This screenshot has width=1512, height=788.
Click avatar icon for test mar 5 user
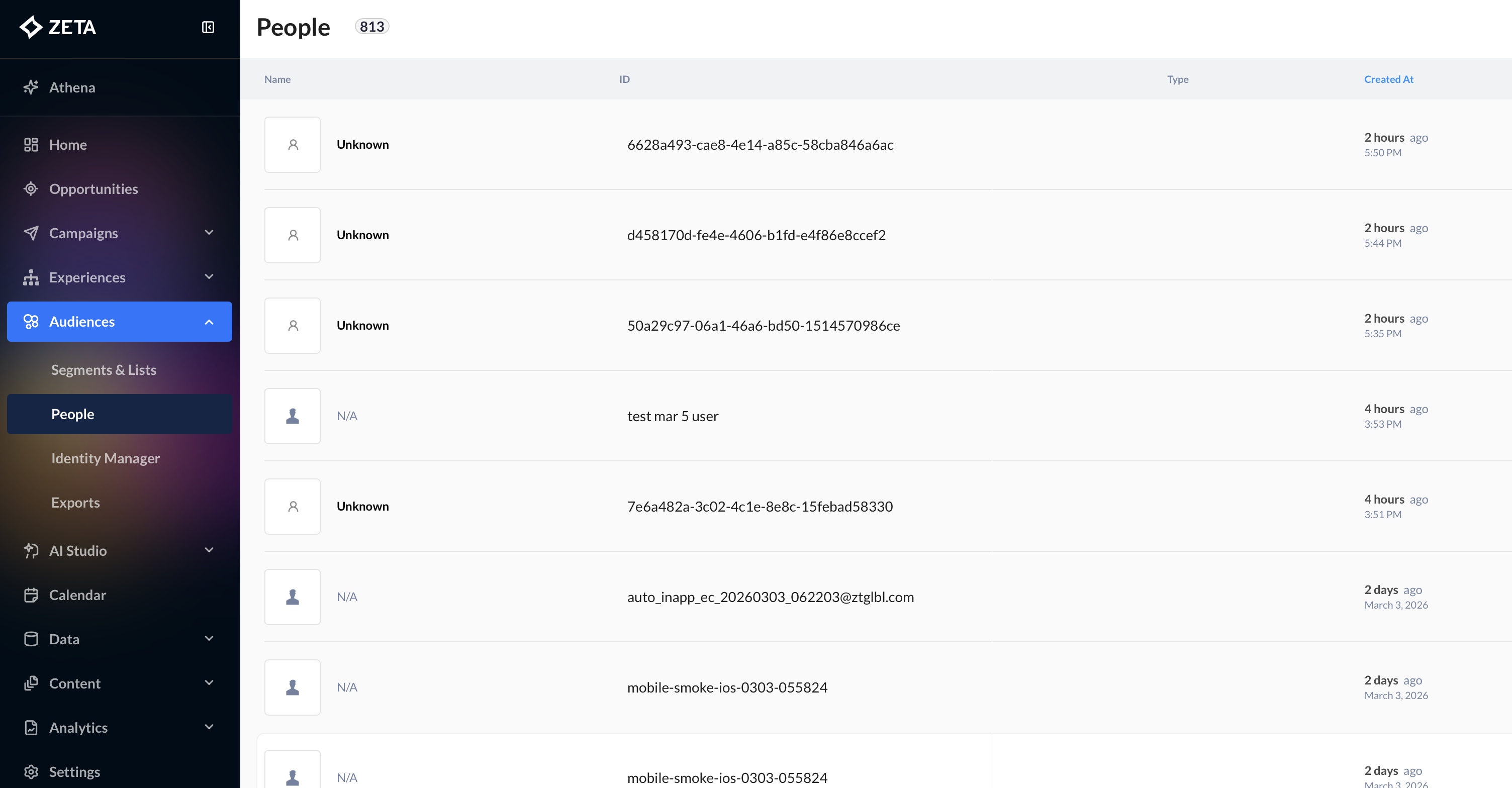click(x=293, y=416)
